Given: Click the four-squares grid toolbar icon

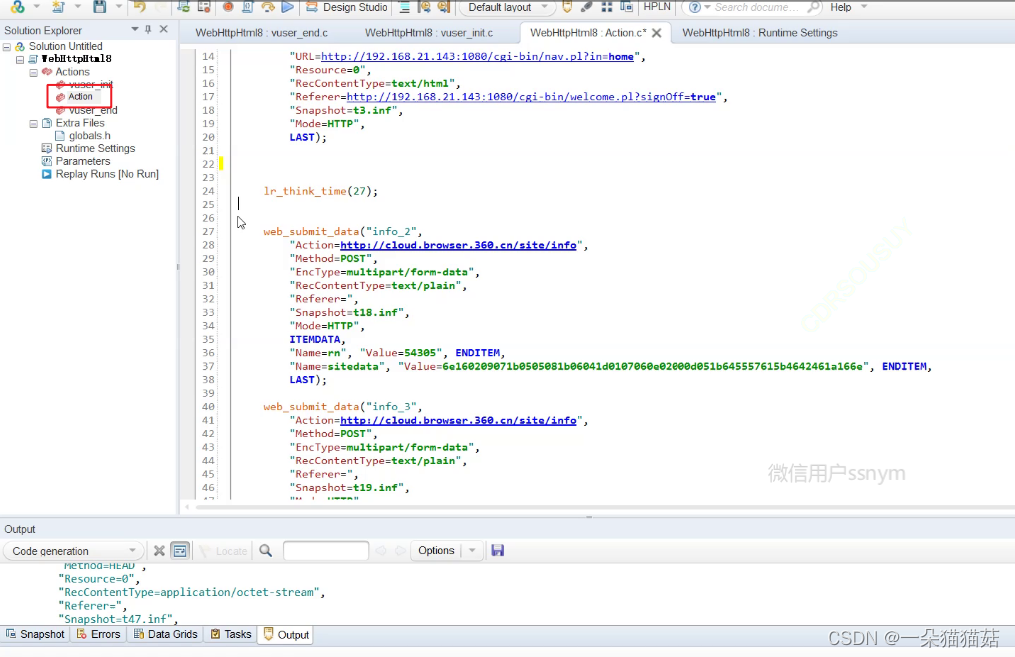Looking at the screenshot, I should point(607,7).
